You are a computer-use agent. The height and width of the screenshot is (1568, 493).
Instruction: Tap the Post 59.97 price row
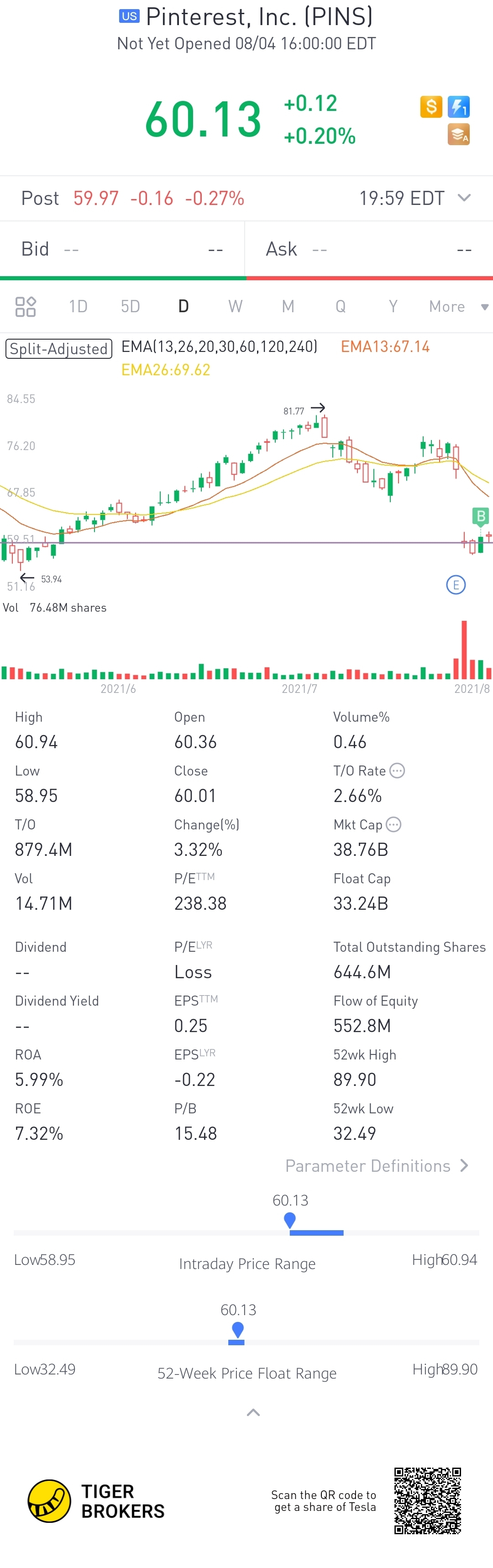246,199
